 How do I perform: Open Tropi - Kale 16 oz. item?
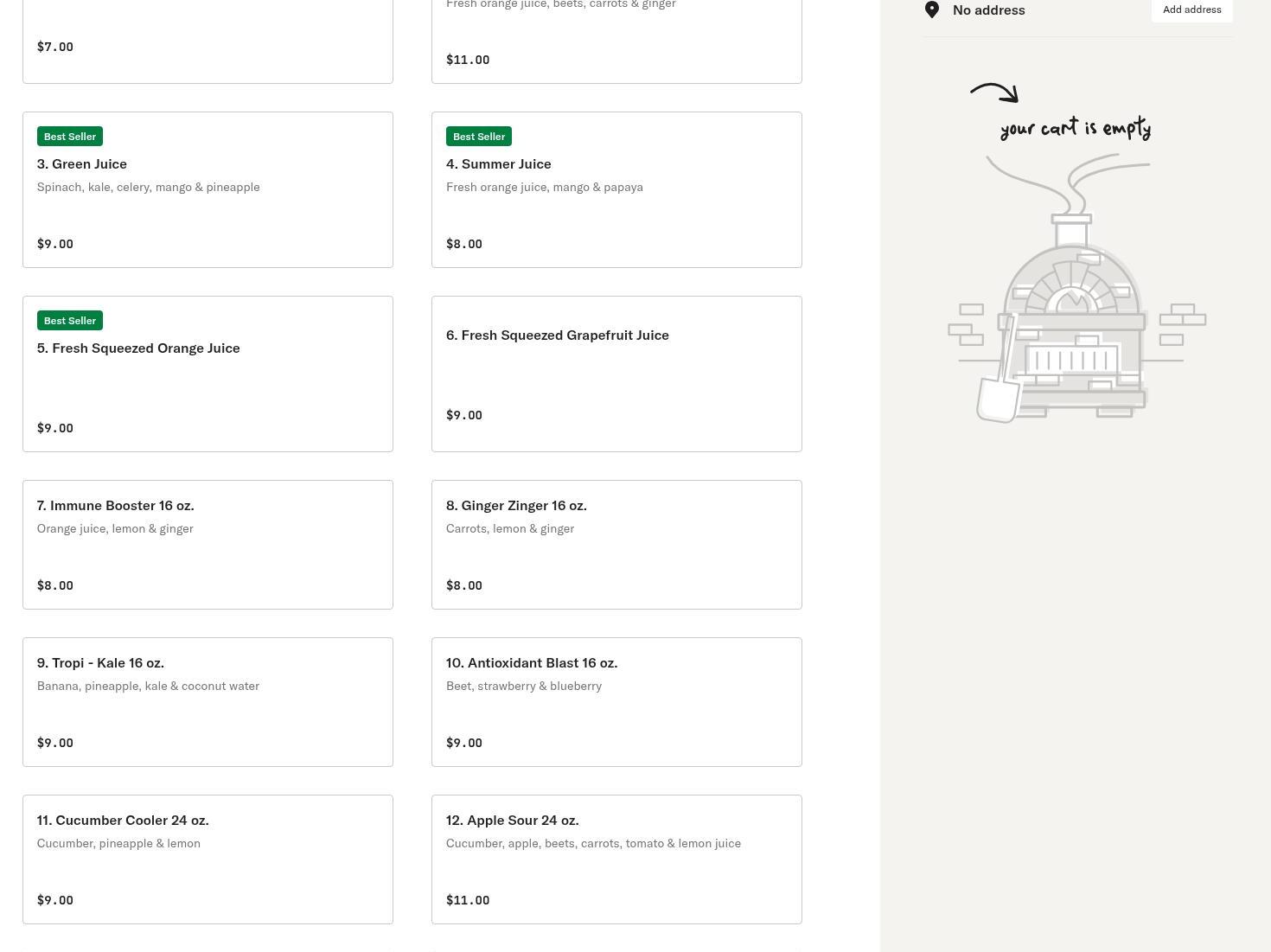208,702
